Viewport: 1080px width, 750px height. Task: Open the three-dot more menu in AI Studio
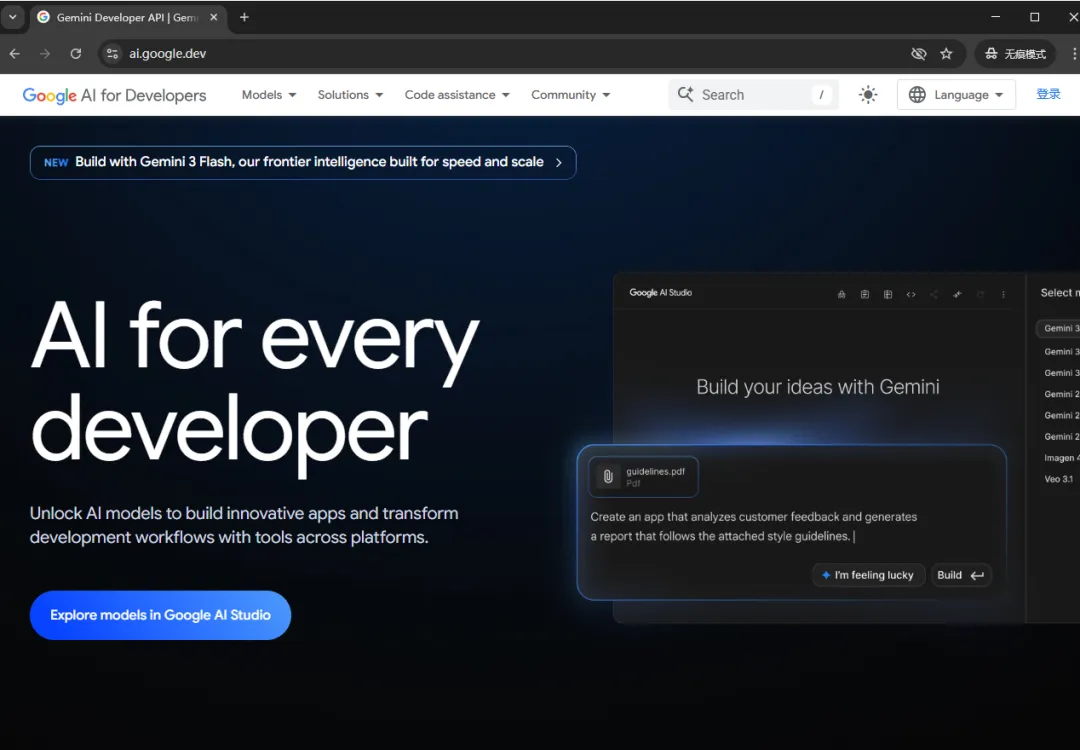coord(1003,294)
